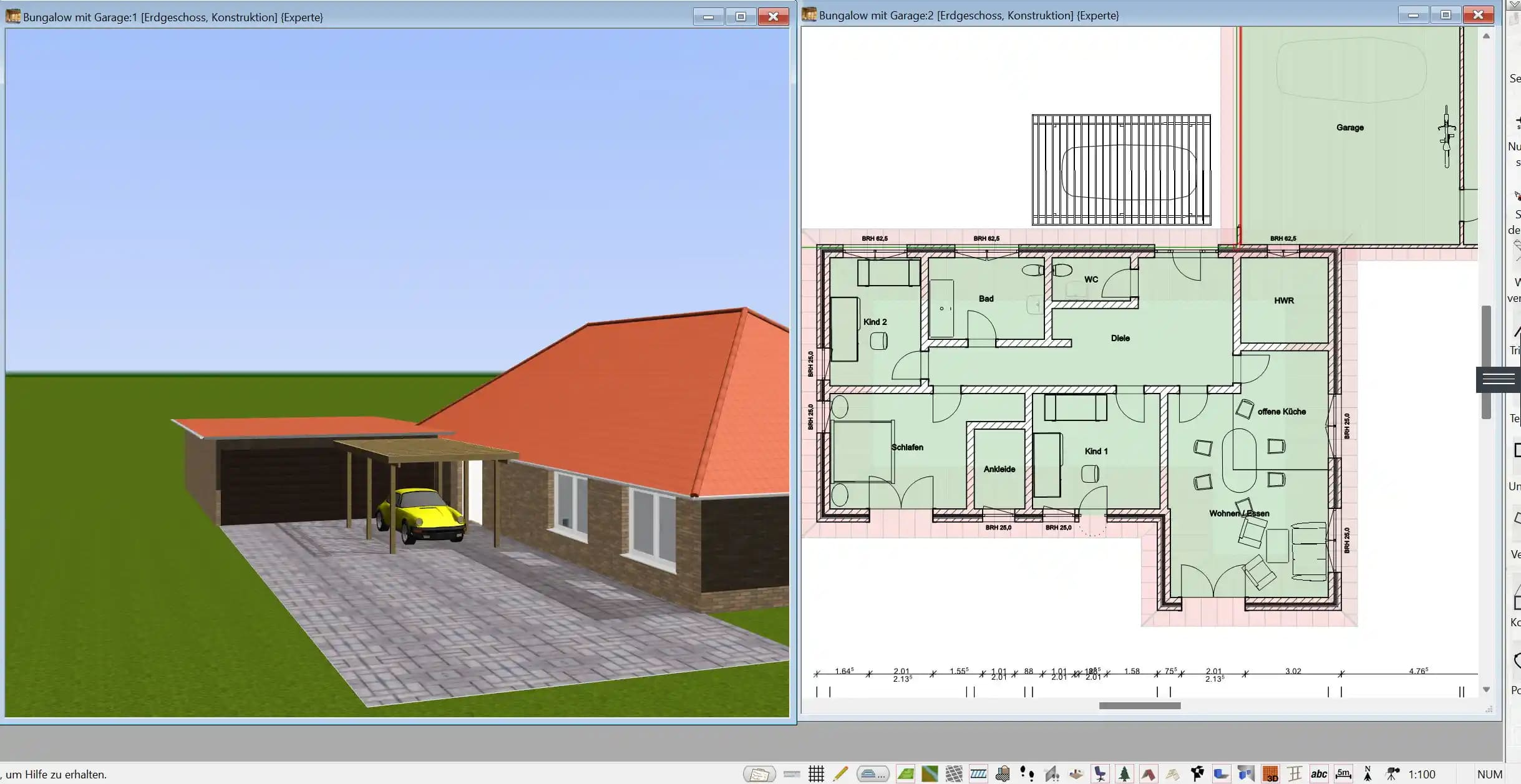Select the Kind 1 room label
The height and width of the screenshot is (784, 1521).
(1096, 451)
